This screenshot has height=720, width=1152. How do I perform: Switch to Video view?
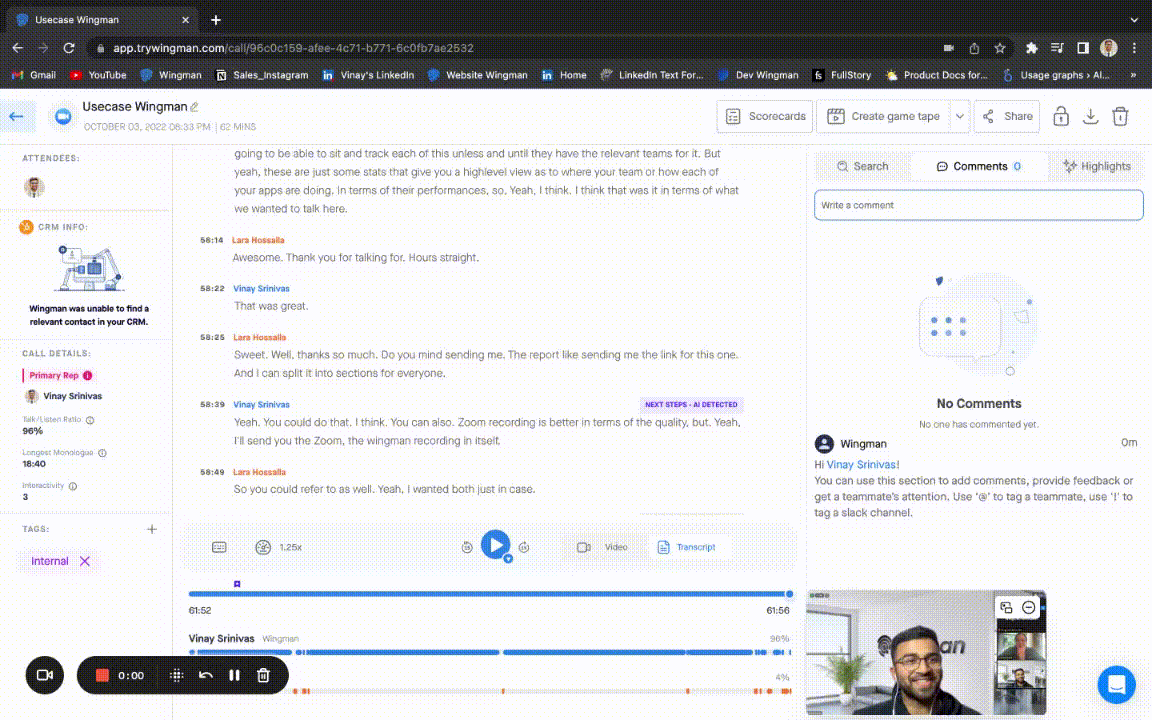pos(602,547)
